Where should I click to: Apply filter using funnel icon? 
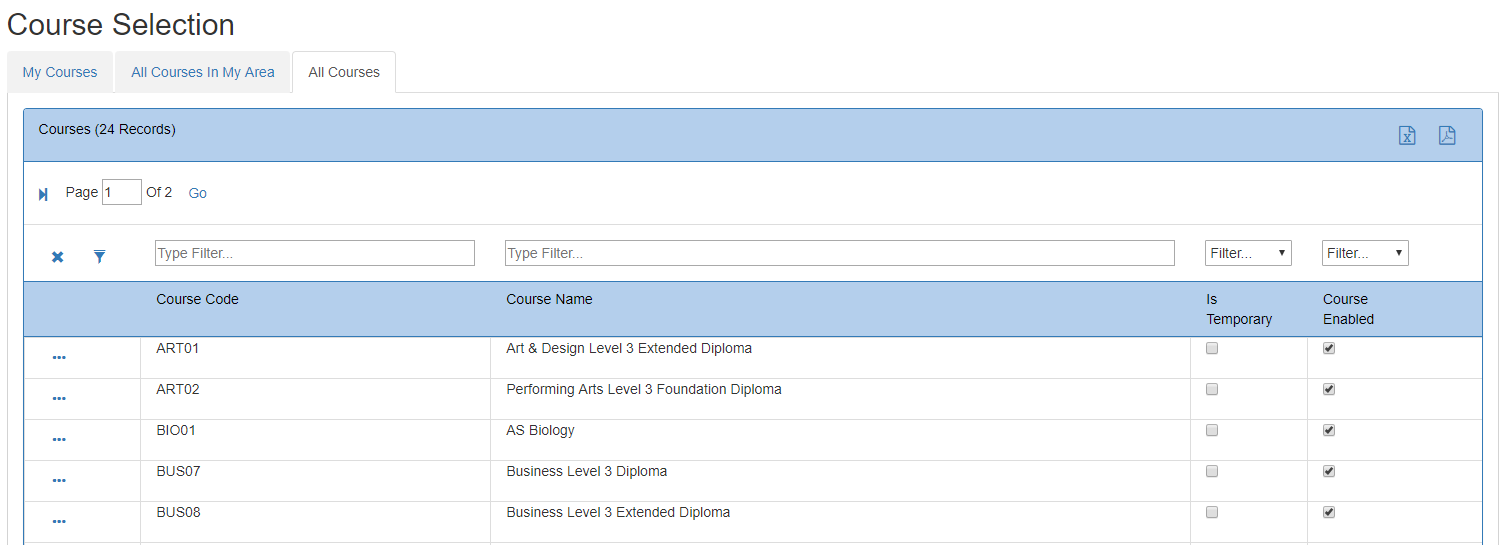pos(100,257)
